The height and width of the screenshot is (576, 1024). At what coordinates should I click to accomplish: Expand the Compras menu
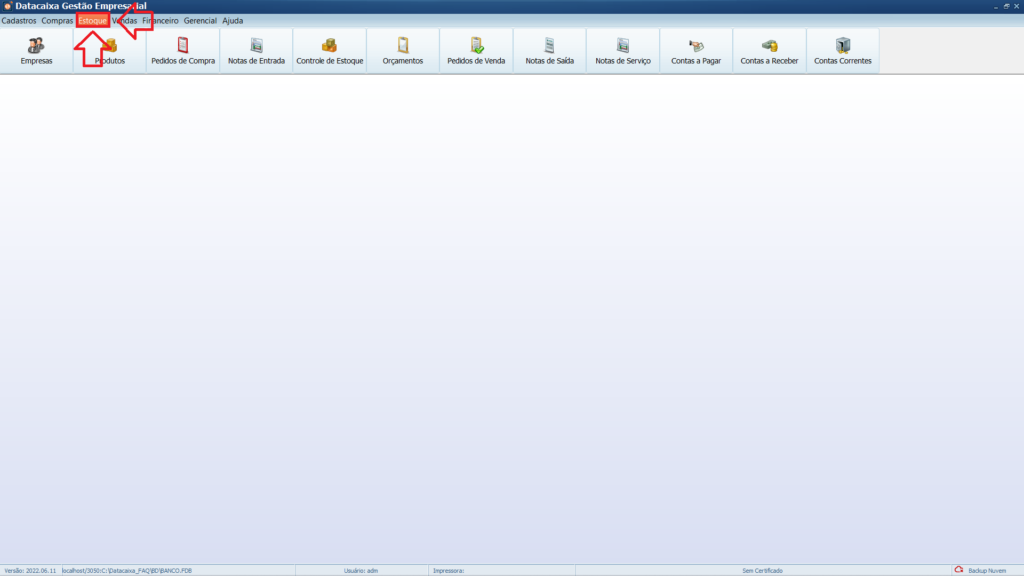coord(57,20)
